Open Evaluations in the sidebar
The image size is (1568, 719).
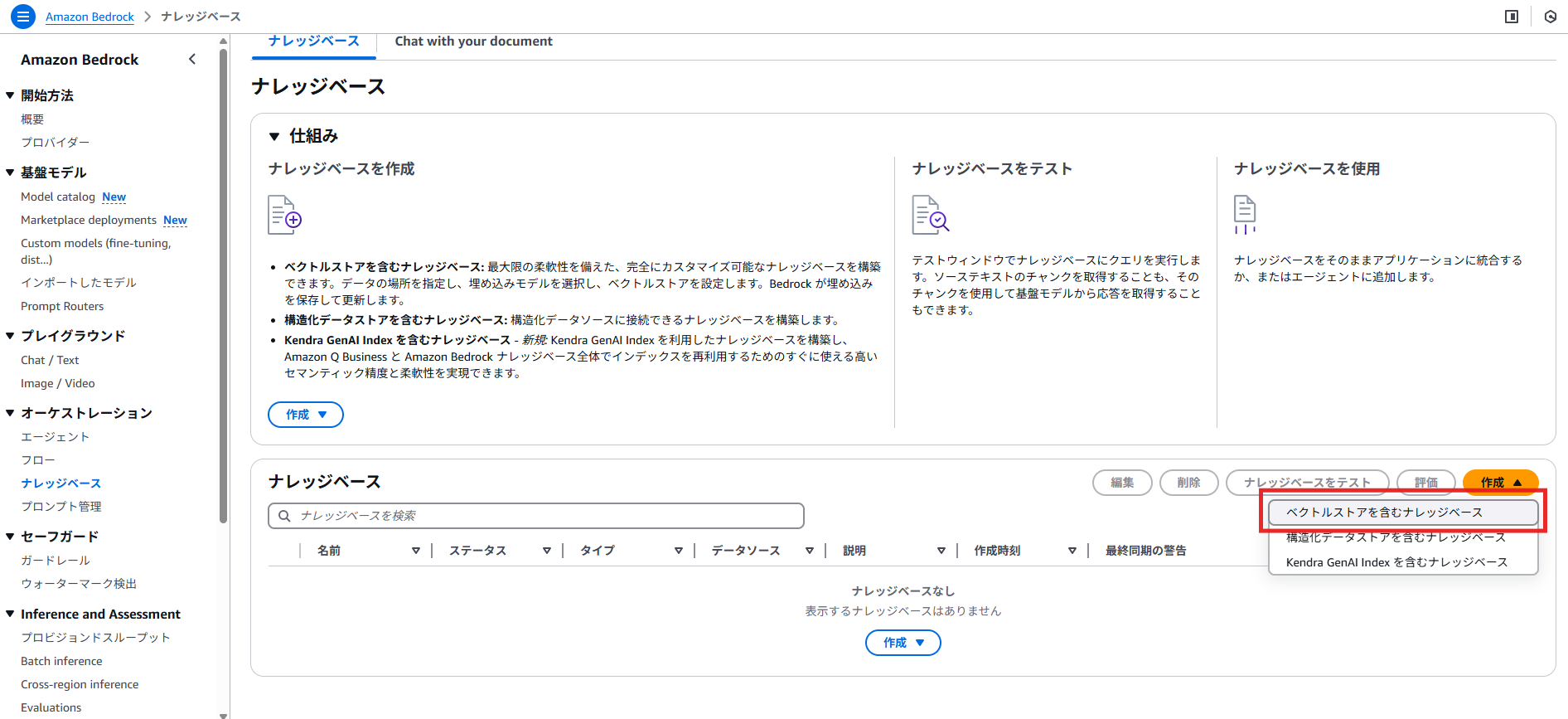[51, 707]
